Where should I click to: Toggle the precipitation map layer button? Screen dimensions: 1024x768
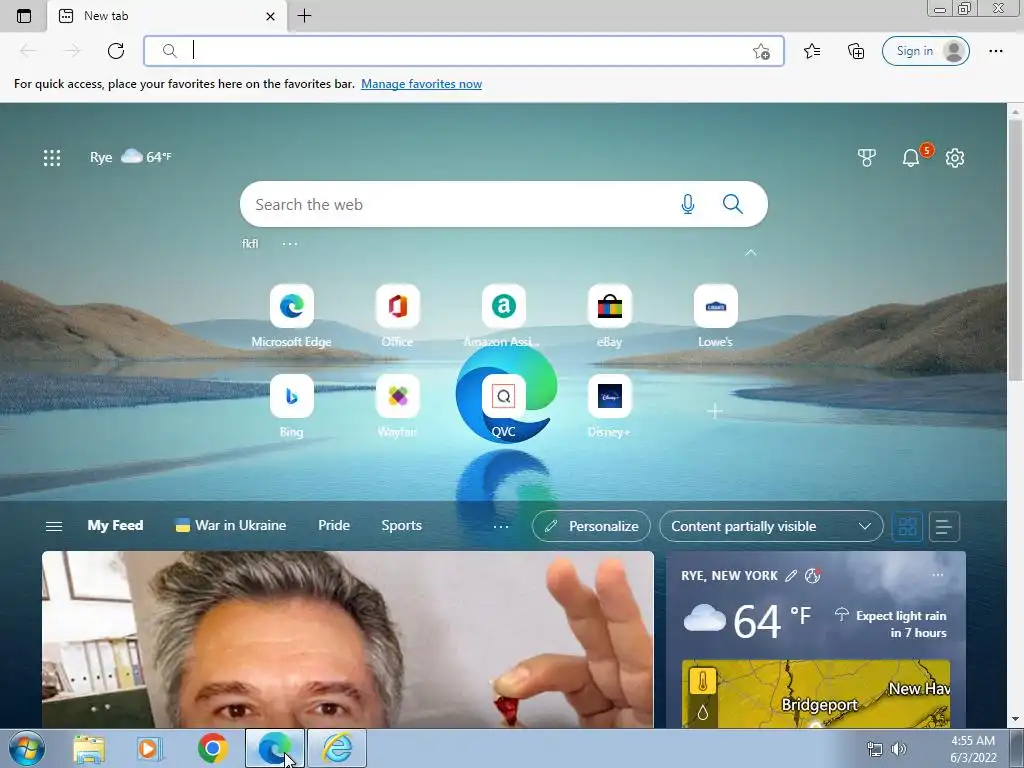coord(703,712)
